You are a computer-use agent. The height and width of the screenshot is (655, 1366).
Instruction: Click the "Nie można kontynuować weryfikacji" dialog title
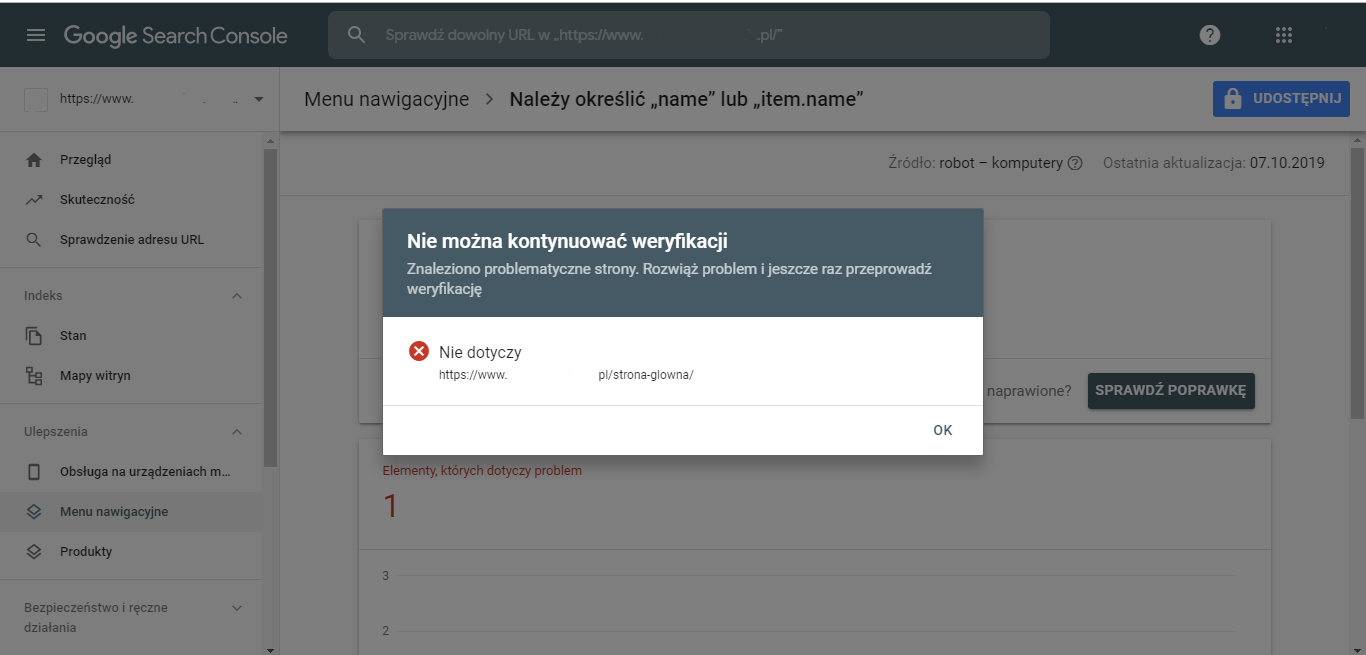[x=567, y=241]
